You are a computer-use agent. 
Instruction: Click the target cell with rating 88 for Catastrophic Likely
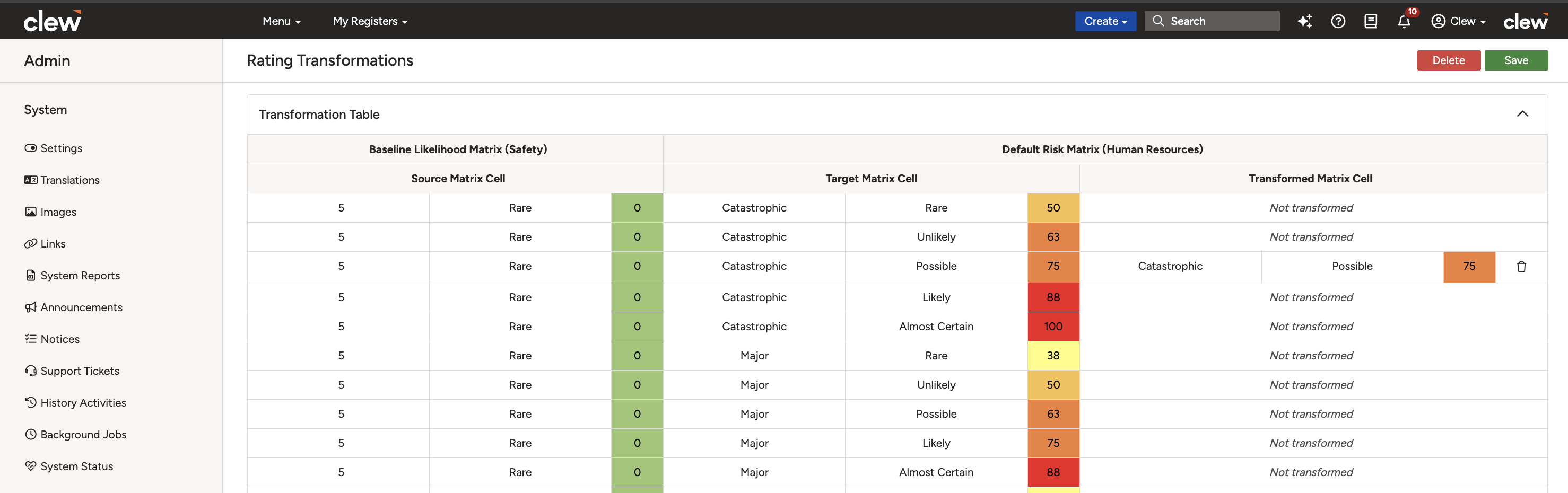tap(1053, 297)
